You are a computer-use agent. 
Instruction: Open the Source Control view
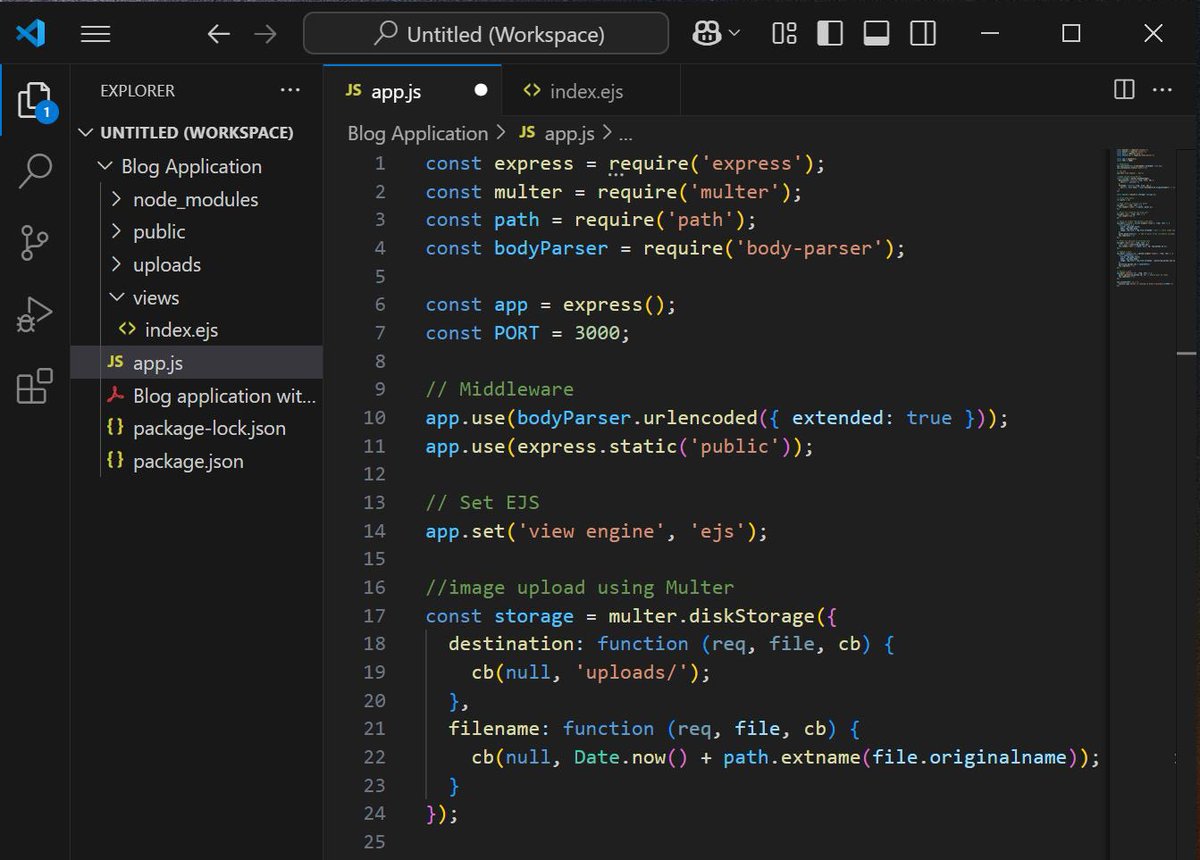pyautogui.click(x=34, y=243)
